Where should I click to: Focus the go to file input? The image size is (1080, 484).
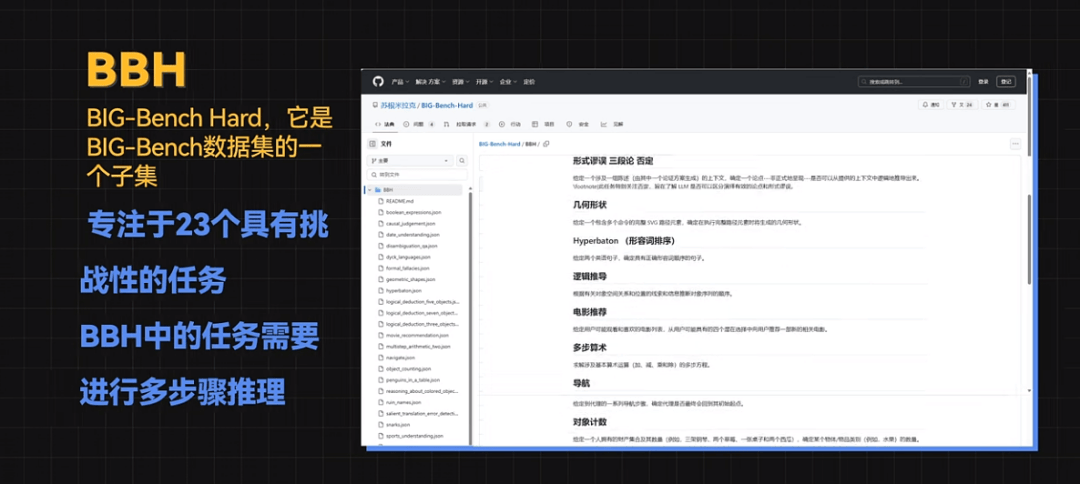coord(417,175)
